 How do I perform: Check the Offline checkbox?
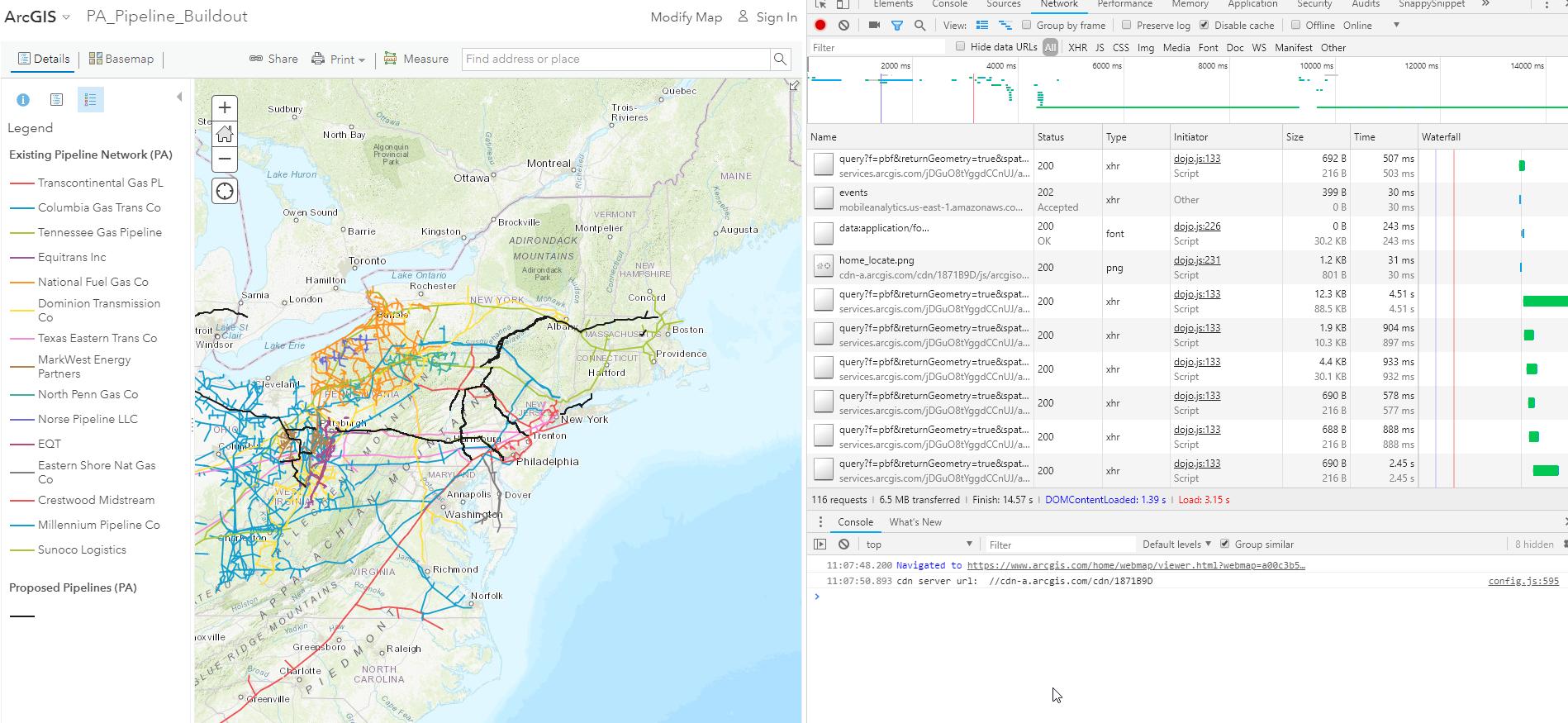(x=1295, y=26)
